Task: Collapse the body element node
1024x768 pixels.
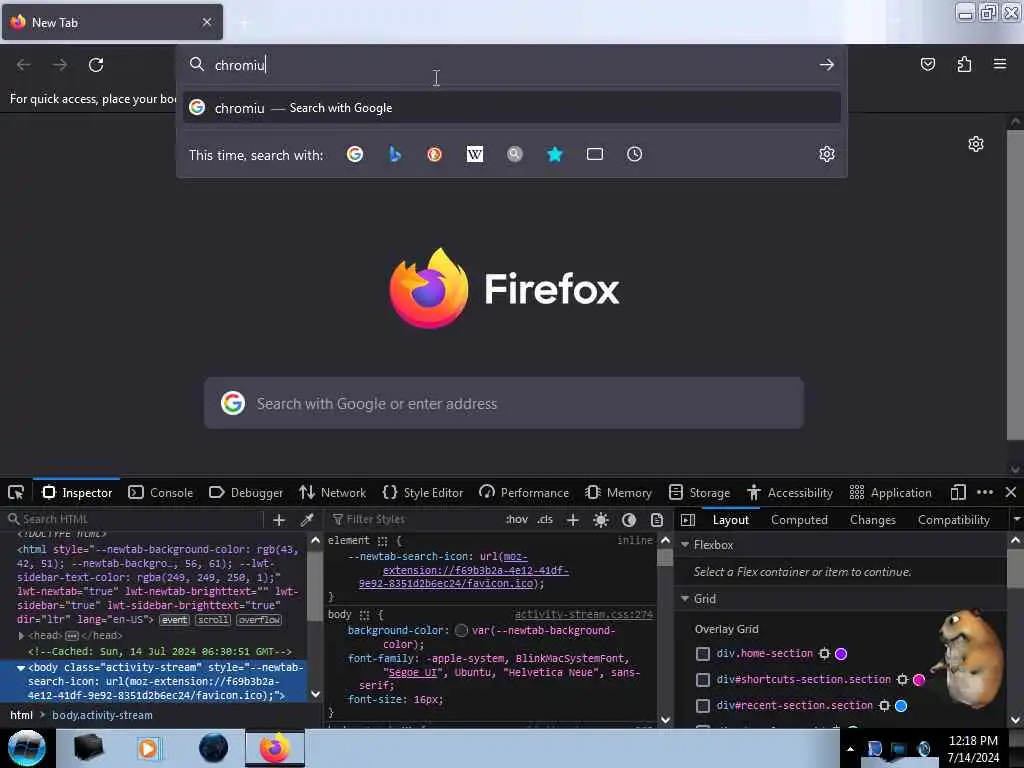Action: (21, 667)
